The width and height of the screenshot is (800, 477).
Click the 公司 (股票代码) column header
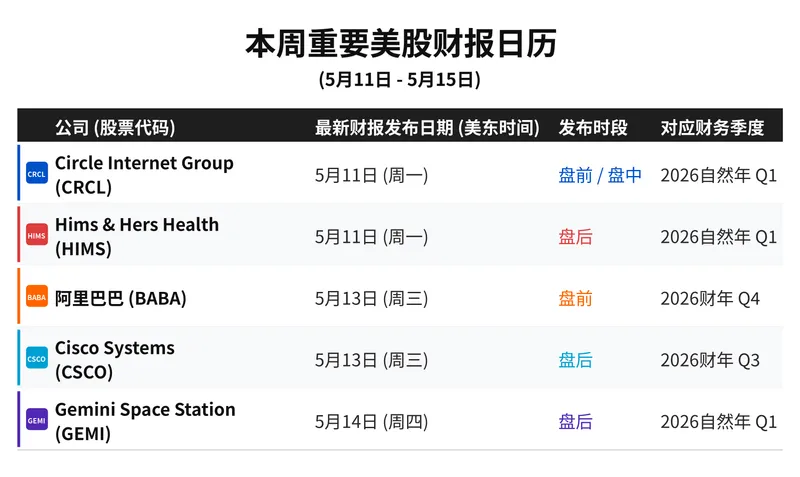(115, 128)
